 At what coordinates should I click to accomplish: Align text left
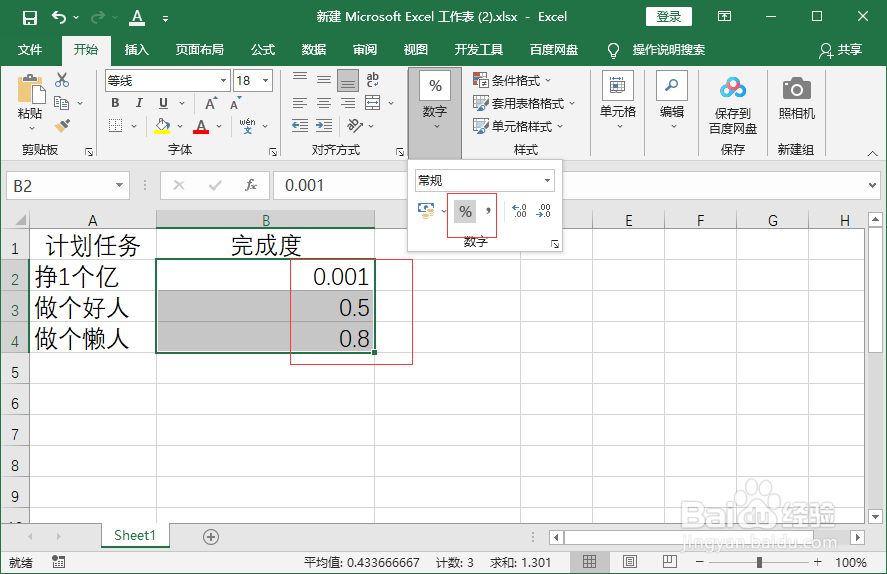click(x=300, y=103)
